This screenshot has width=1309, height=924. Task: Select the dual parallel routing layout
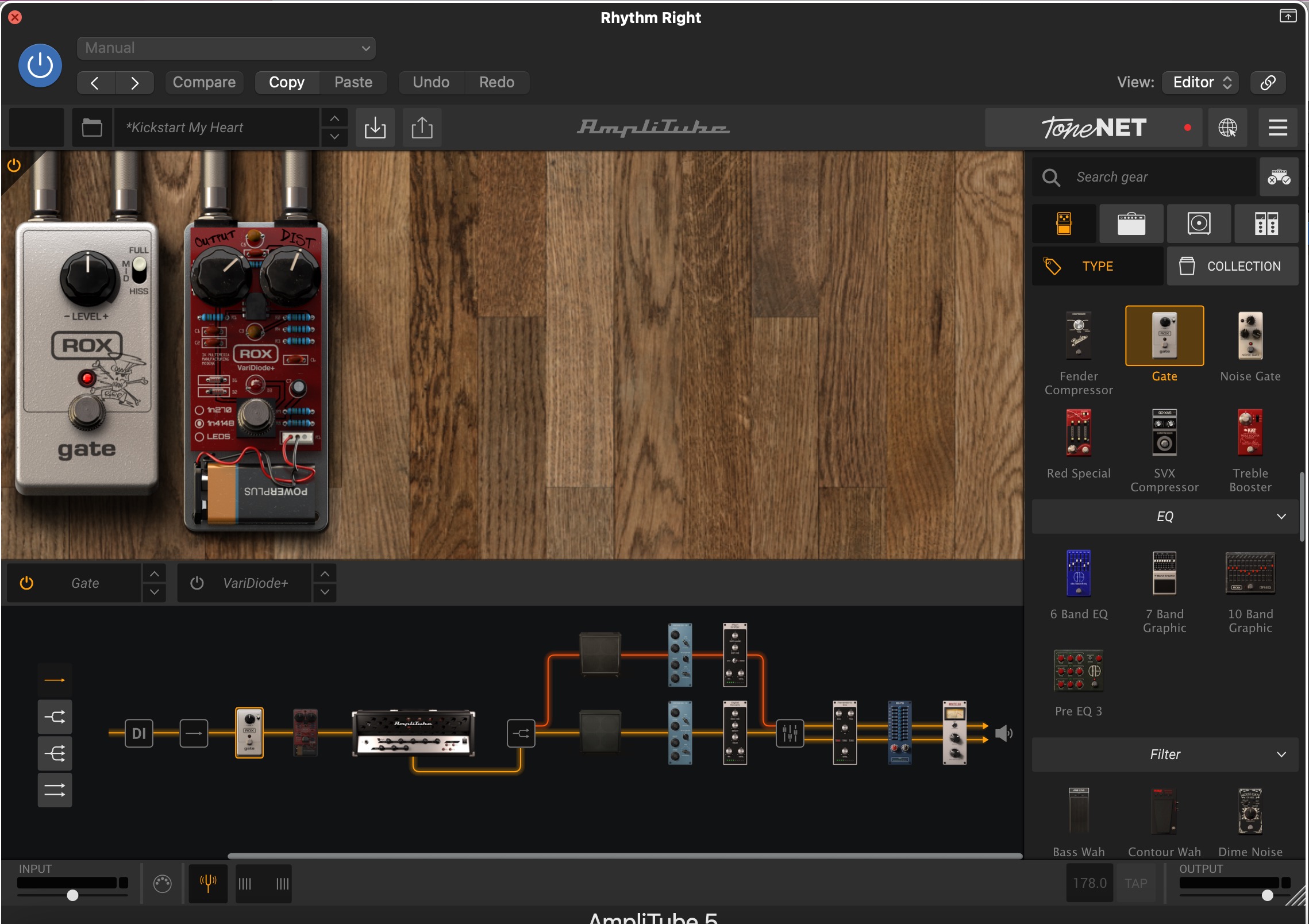pyautogui.click(x=55, y=790)
